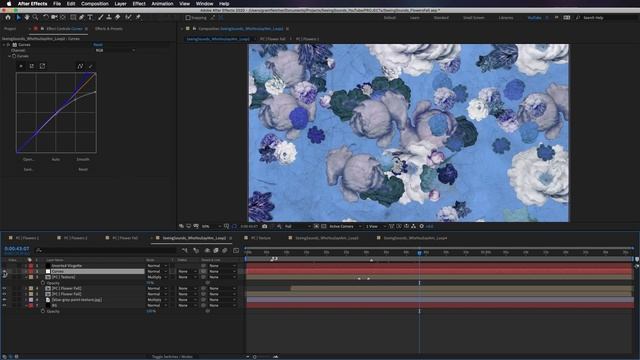Viewport: 640px width, 360px height.
Task: Open the Composition menu
Action: (x=95, y=4)
